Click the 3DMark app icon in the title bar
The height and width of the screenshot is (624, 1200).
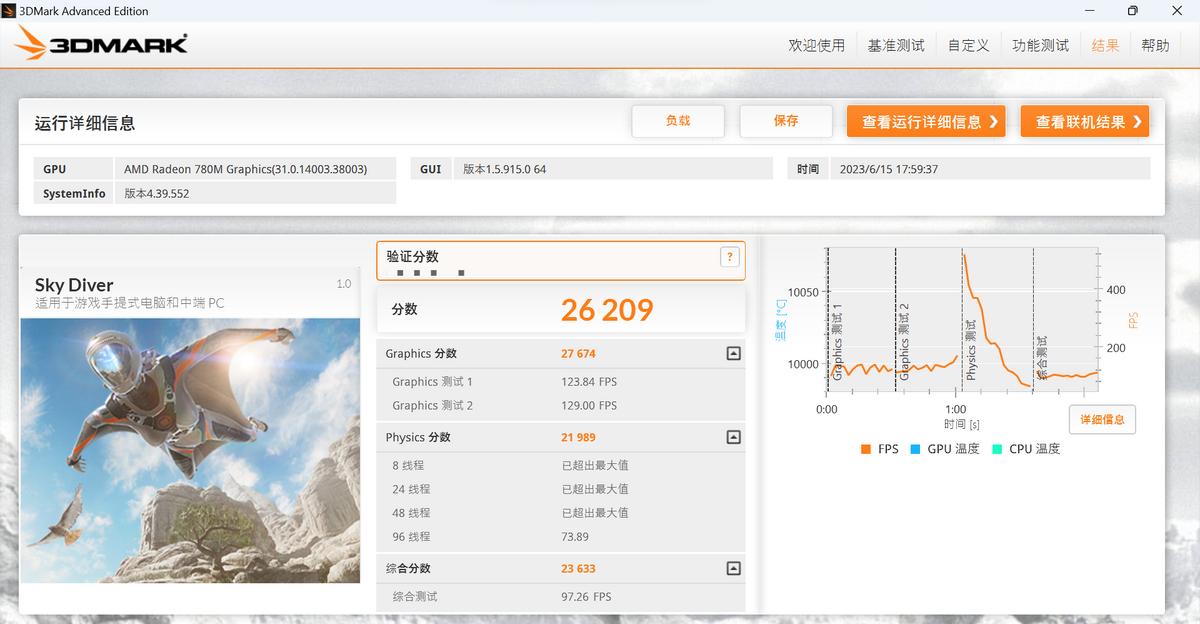tap(11, 10)
